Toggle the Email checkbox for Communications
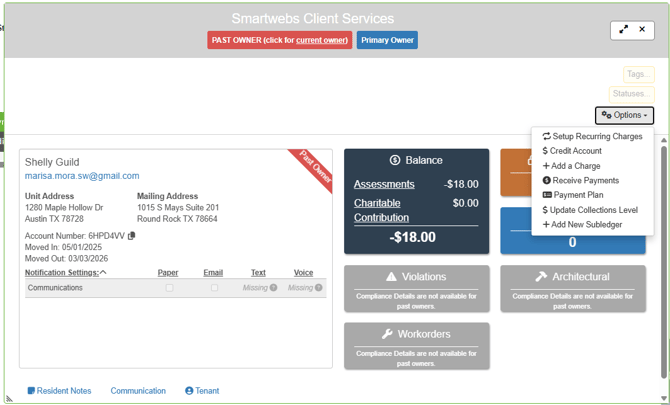 (214, 288)
